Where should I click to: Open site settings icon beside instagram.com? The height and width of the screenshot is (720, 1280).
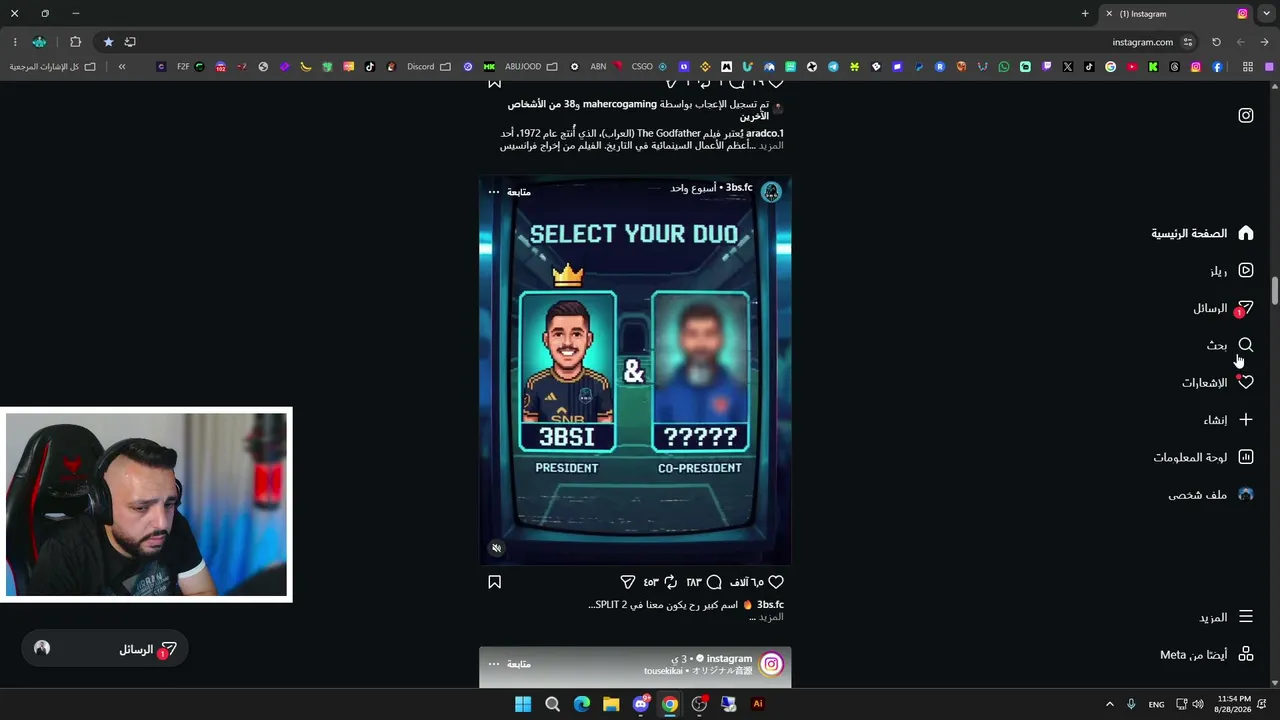point(1188,42)
